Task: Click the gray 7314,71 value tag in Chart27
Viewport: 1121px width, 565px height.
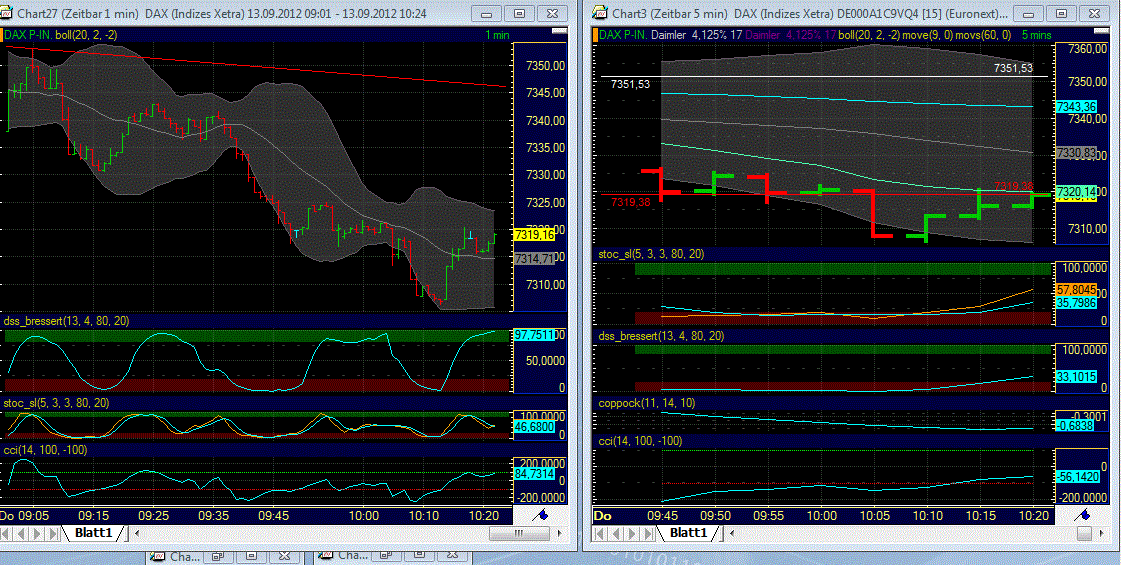Action: pos(534,259)
